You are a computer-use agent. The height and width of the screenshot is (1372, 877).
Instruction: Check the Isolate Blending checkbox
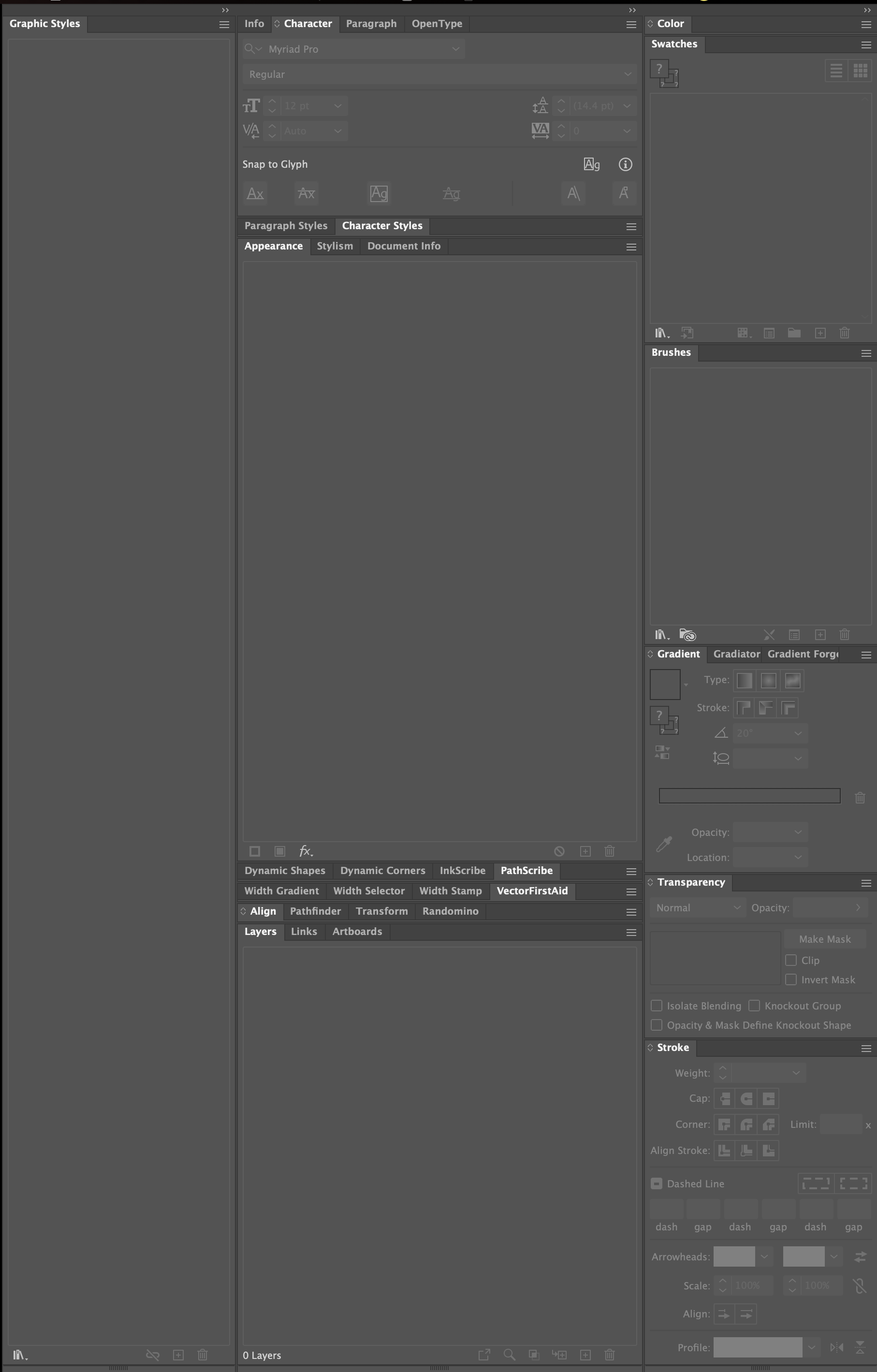tap(656, 1006)
